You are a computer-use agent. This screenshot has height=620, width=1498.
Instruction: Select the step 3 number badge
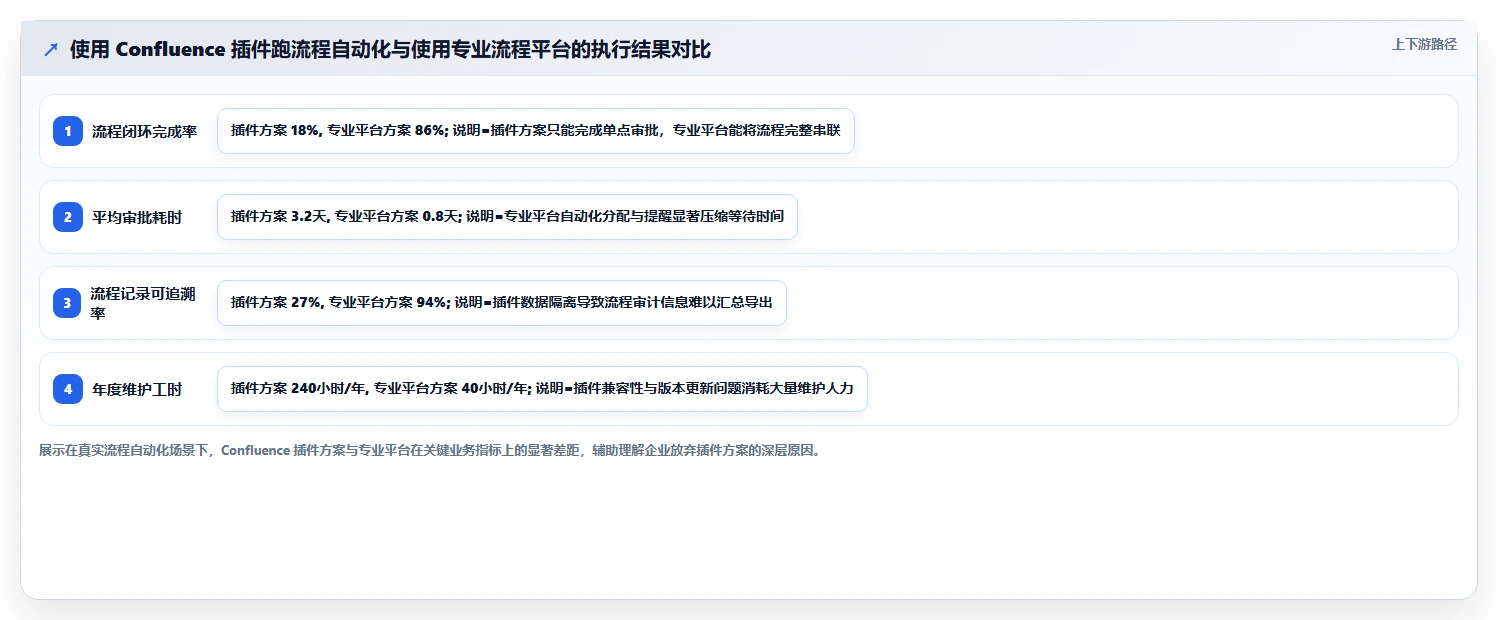pos(68,303)
